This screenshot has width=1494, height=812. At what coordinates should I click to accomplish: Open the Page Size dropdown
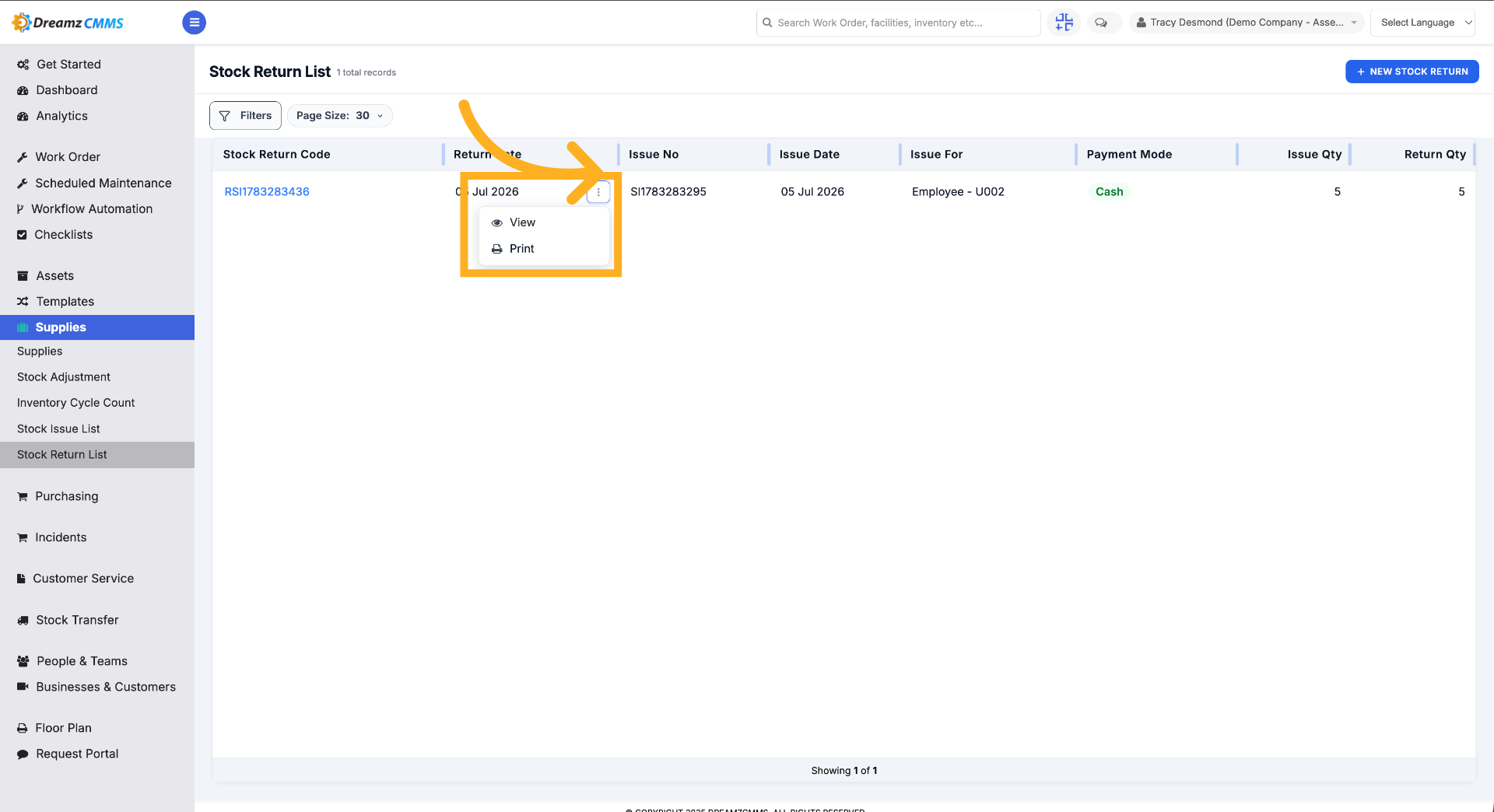[x=340, y=116]
